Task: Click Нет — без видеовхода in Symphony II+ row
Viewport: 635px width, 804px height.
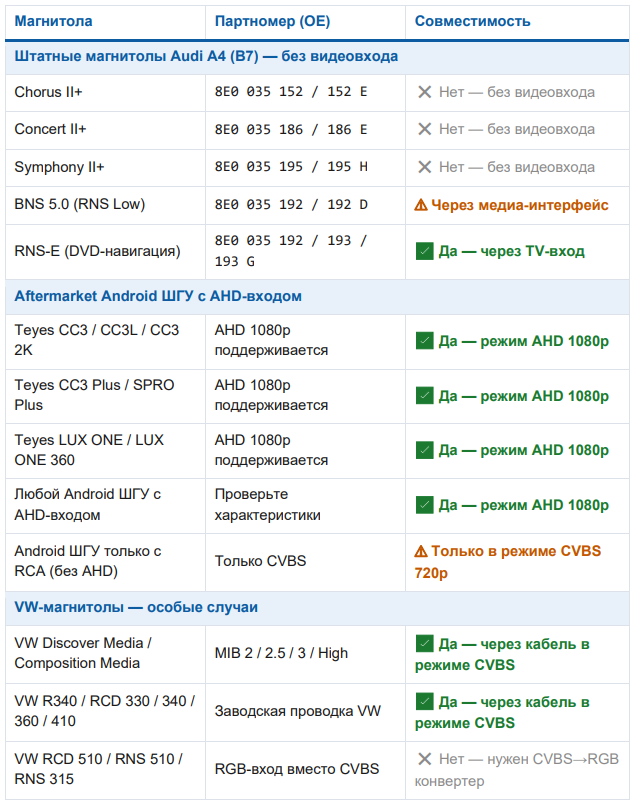Action: 517,167
